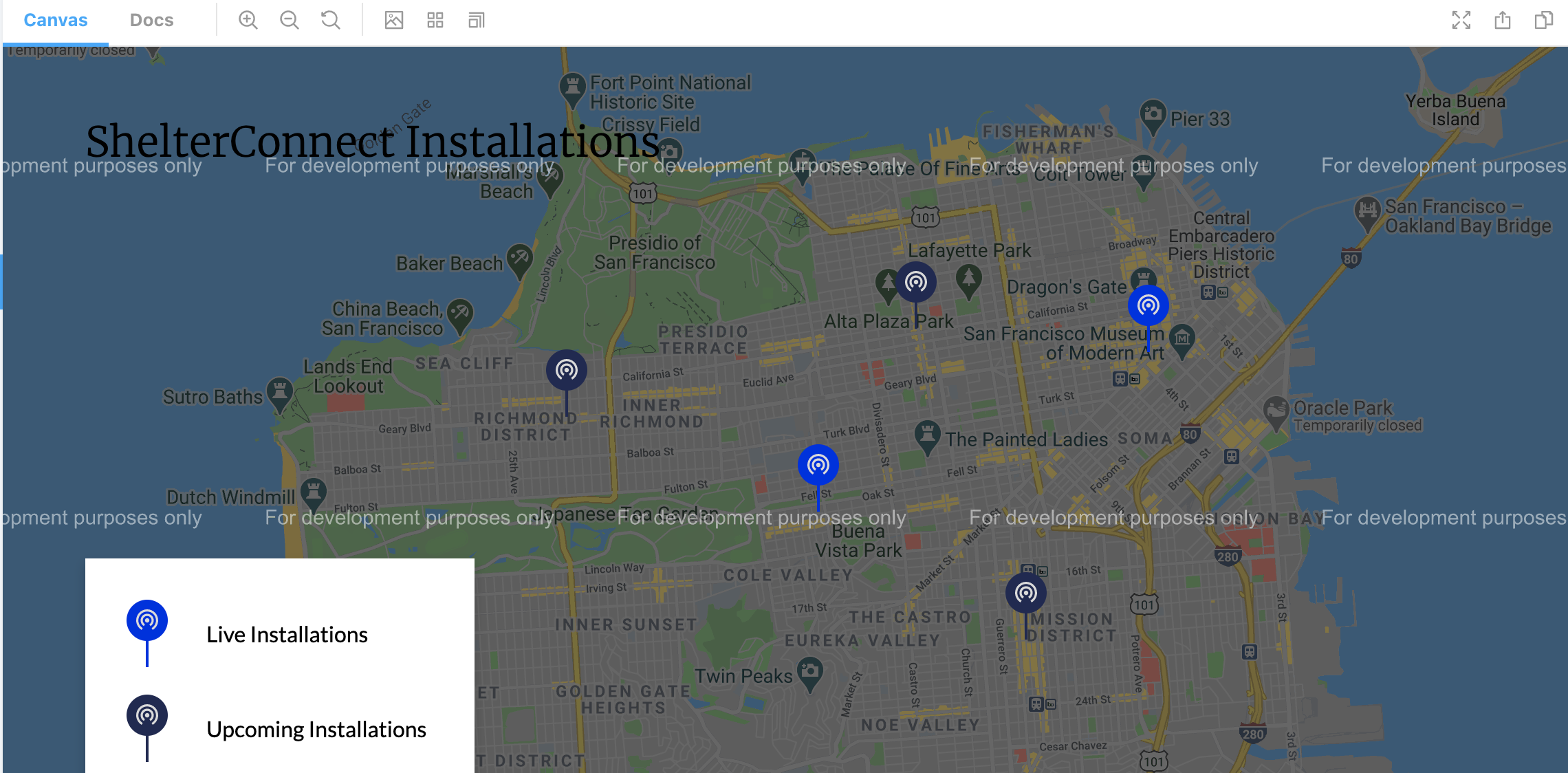Click the live installation pin near Fell St
1568x773 pixels.
(x=818, y=466)
